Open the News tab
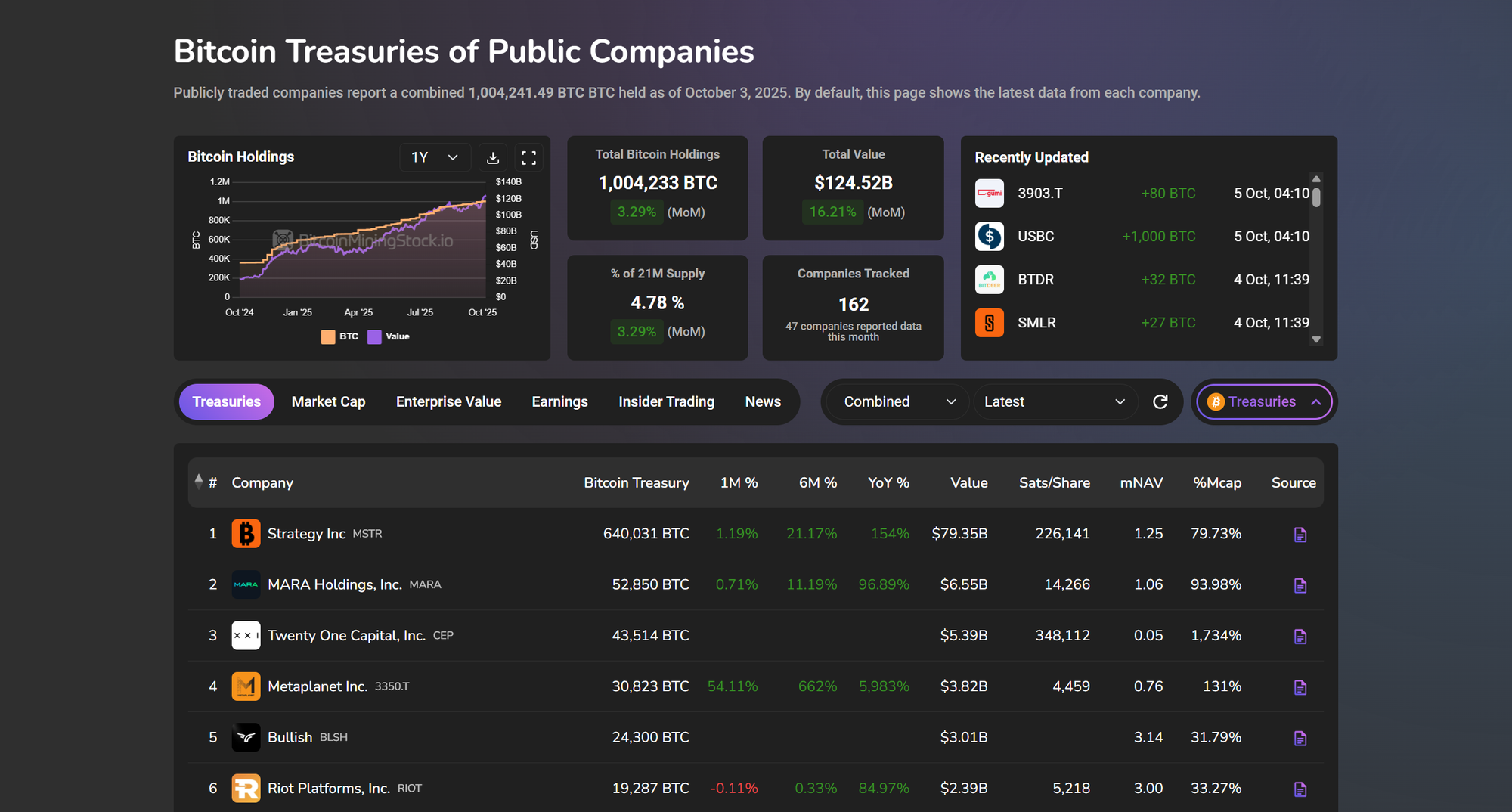This screenshot has width=1512, height=812. click(763, 401)
